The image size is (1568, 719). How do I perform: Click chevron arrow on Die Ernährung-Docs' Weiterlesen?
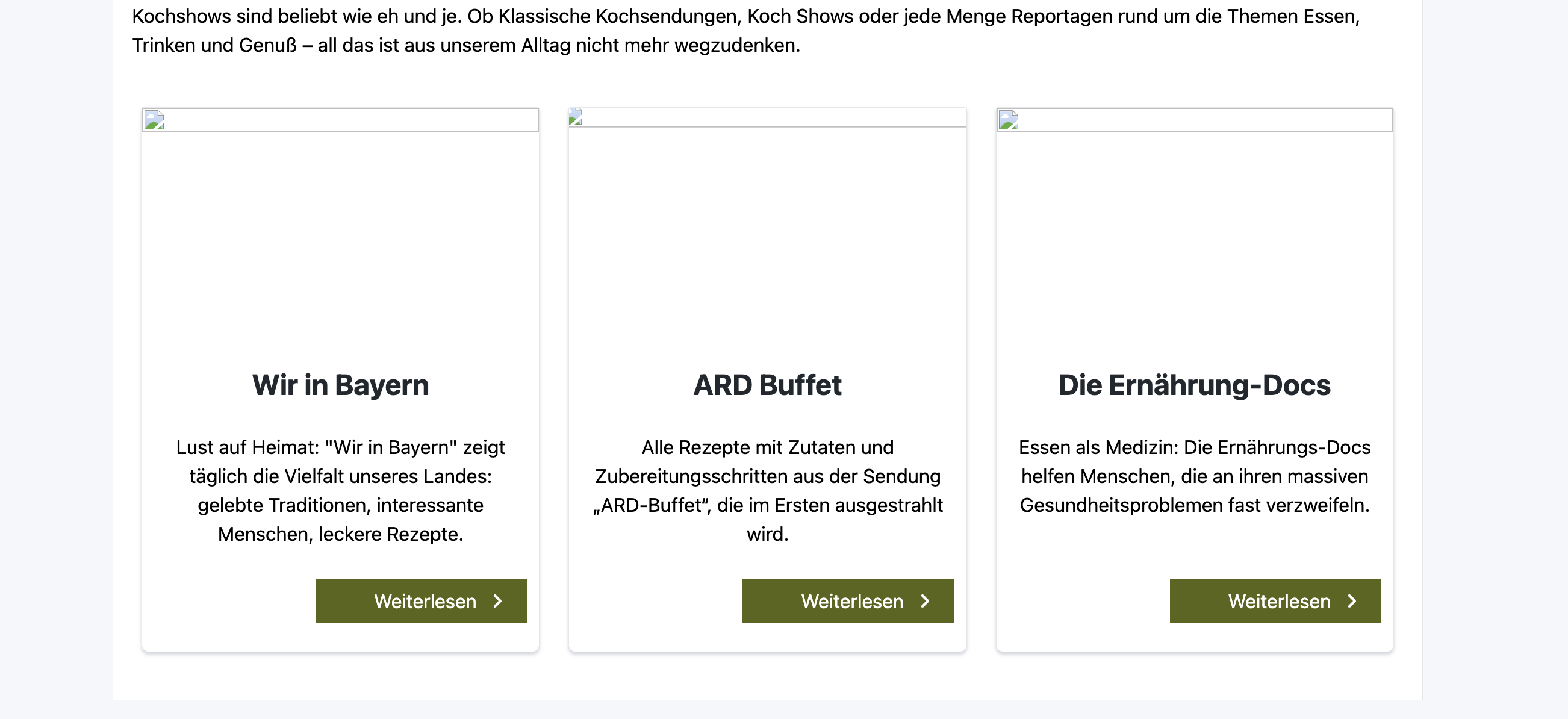[x=1352, y=601]
